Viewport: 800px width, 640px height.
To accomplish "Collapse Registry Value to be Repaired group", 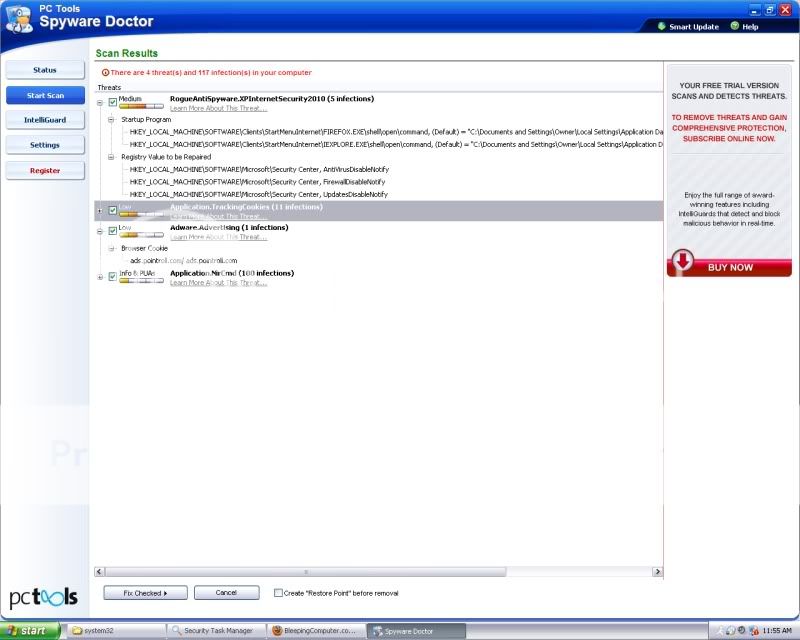I will (111, 157).
